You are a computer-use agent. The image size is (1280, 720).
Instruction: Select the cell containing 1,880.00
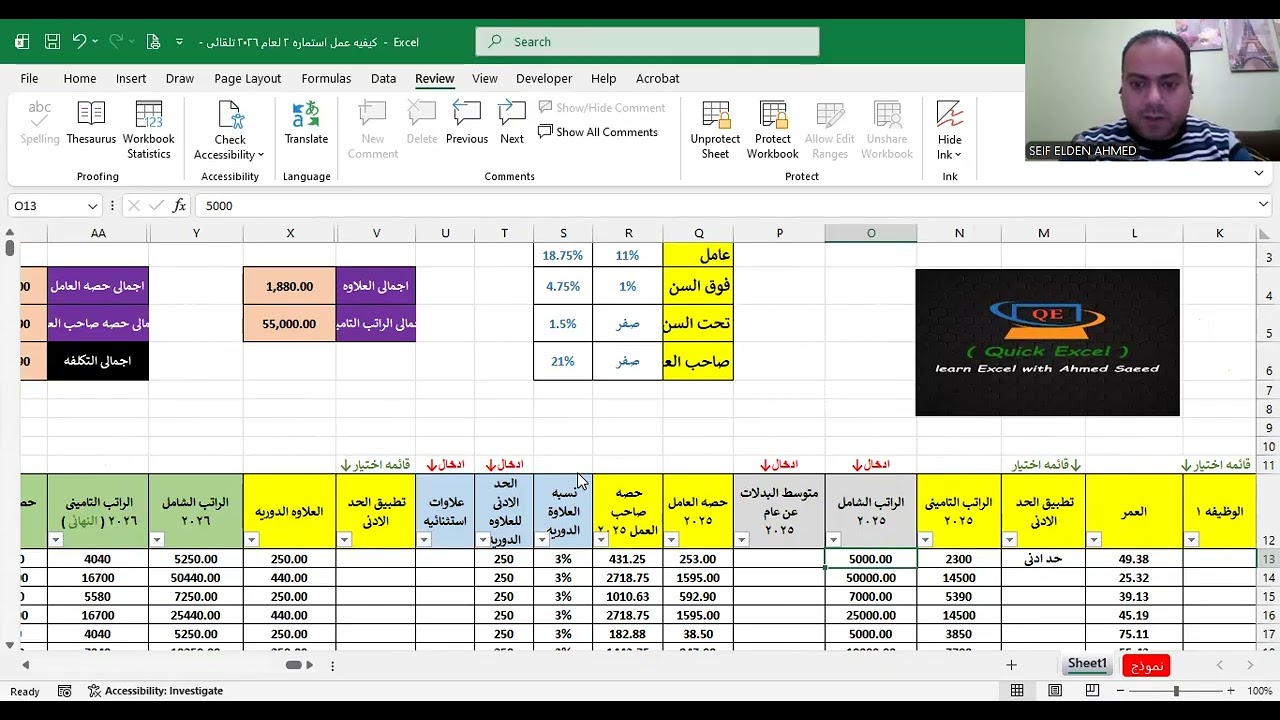click(290, 286)
